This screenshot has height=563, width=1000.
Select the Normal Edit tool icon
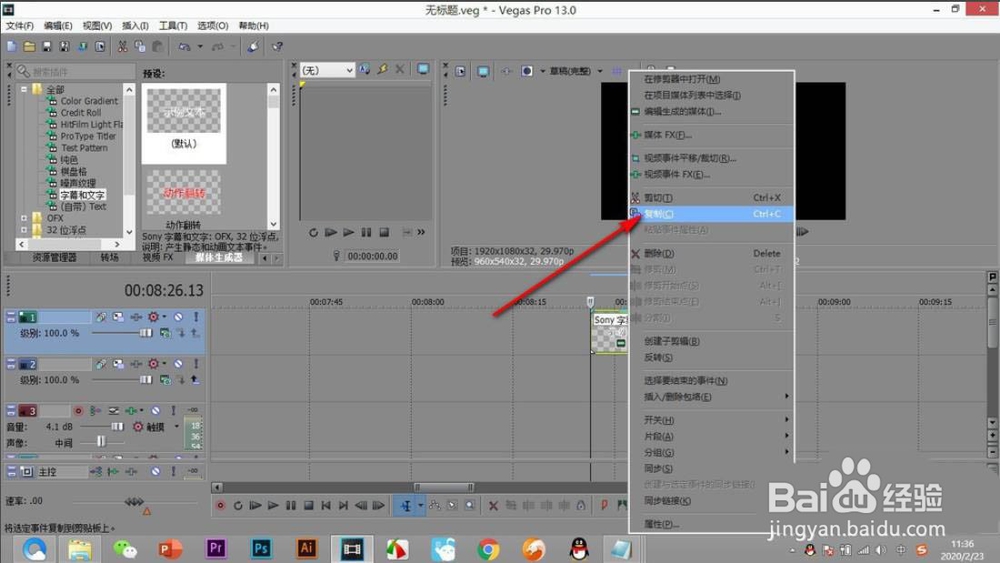pos(406,506)
